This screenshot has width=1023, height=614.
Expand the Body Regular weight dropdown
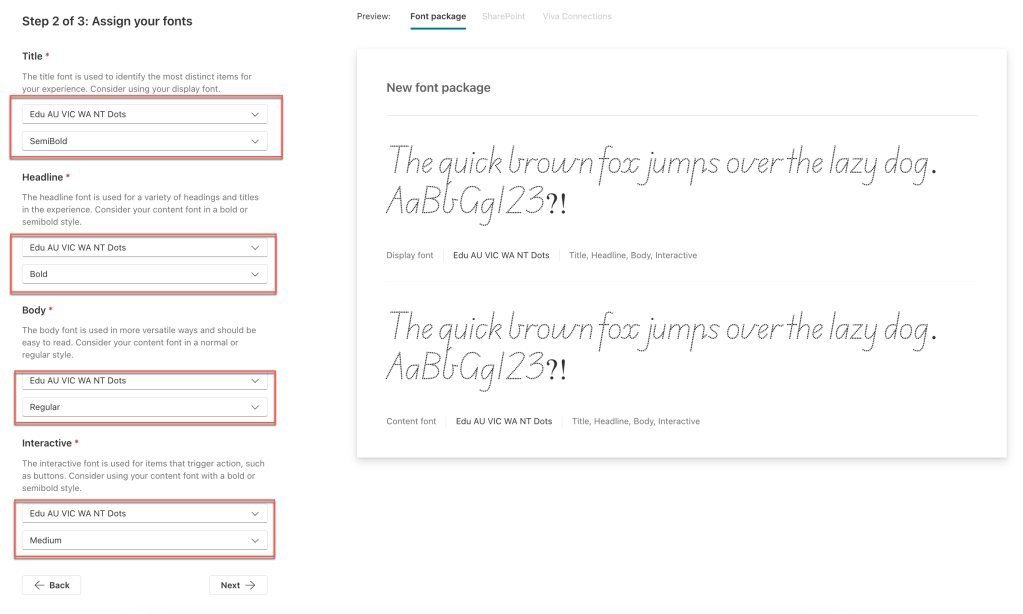click(145, 407)
